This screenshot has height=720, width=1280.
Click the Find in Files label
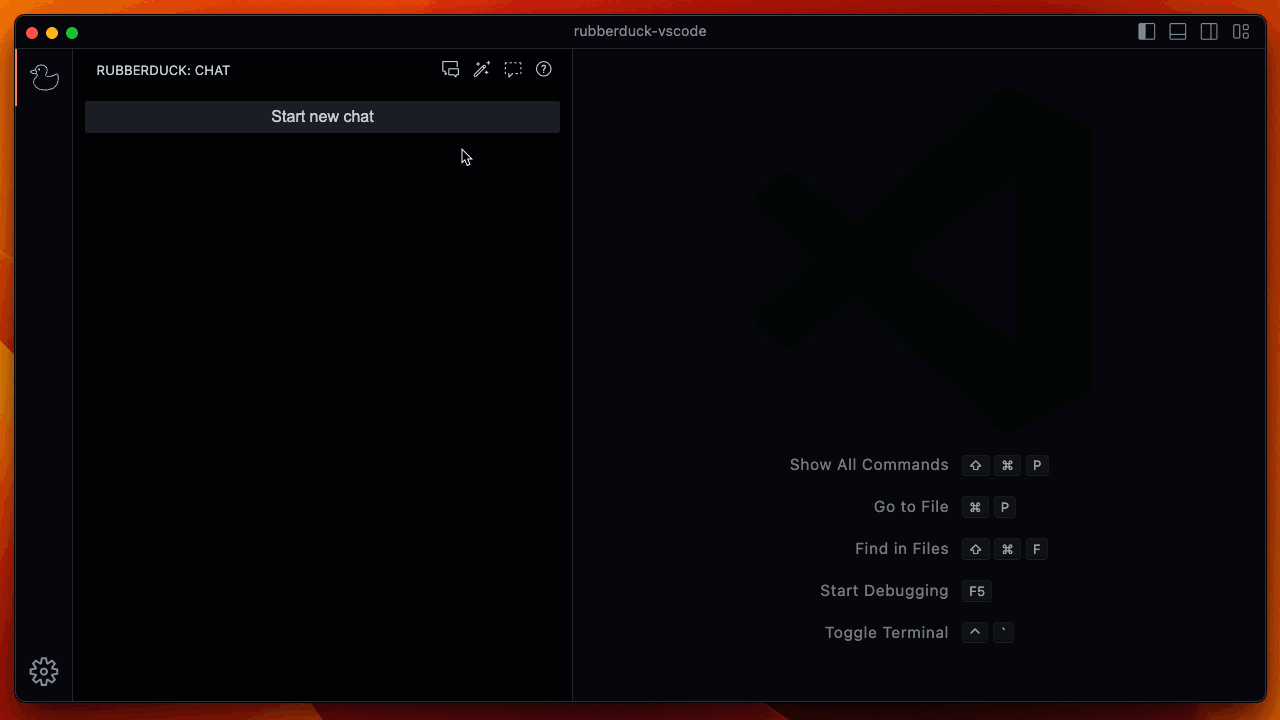(901, 549)
